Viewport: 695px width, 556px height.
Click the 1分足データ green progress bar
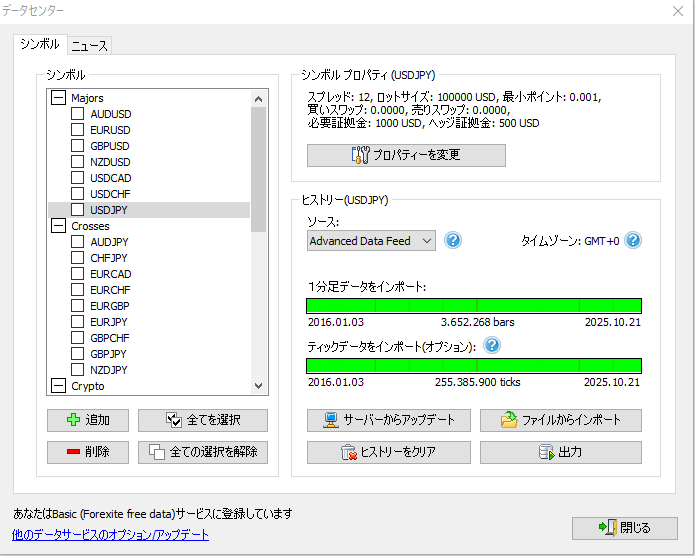(474, 305)
